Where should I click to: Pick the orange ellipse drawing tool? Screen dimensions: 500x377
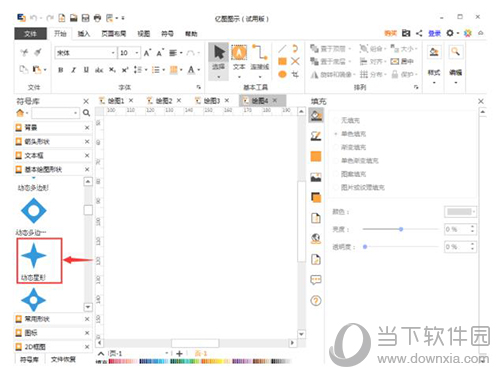click(x=282, y=74)
